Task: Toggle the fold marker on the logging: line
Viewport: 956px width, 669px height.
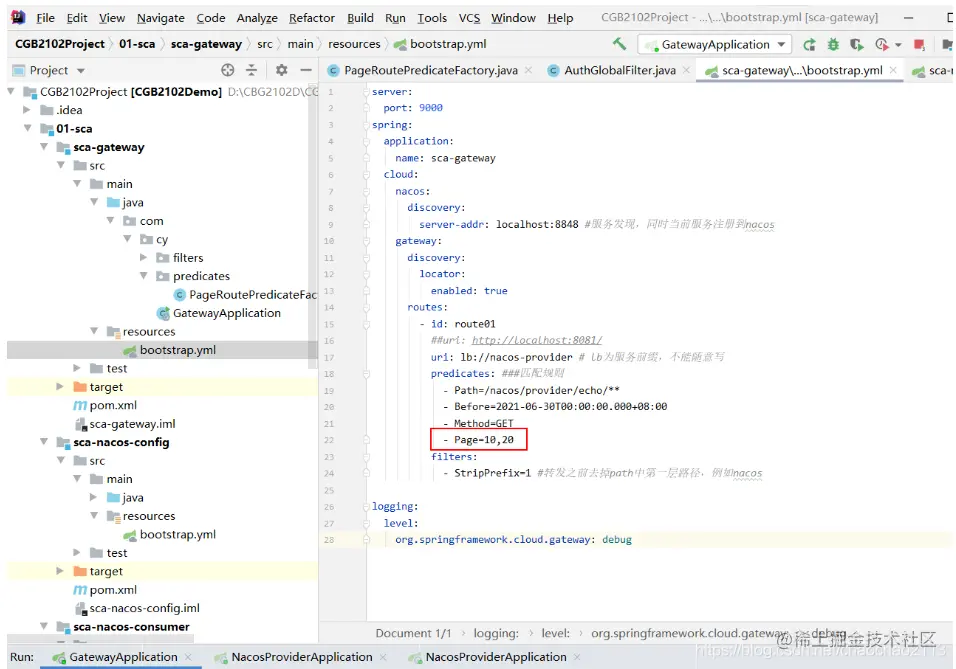Action: pos(366,507)
